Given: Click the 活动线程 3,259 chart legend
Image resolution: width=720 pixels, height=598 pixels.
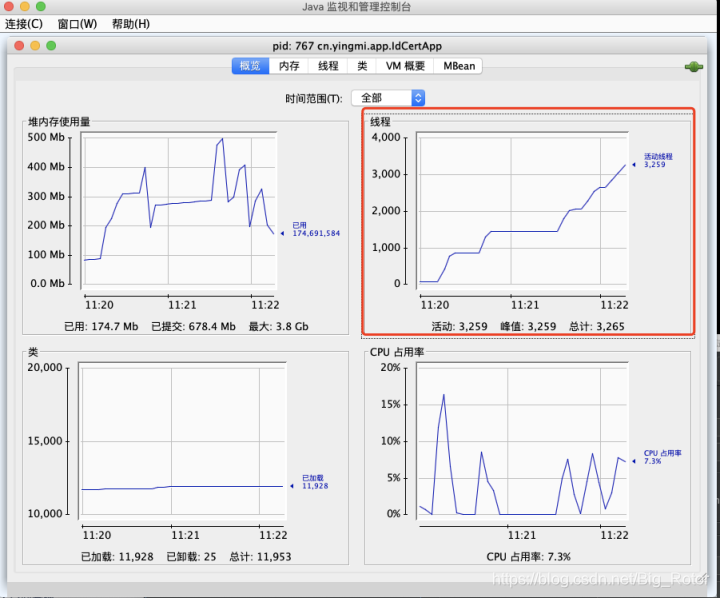Looking at the screenshot, I should pos(658,160).
